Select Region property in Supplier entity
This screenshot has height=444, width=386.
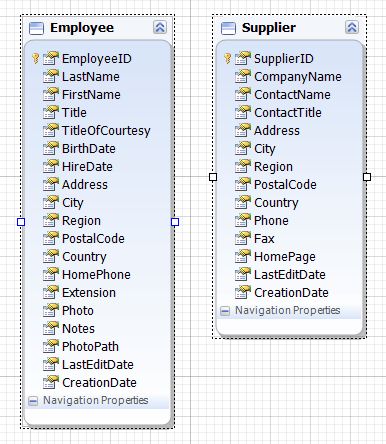(x=273, y=167)
